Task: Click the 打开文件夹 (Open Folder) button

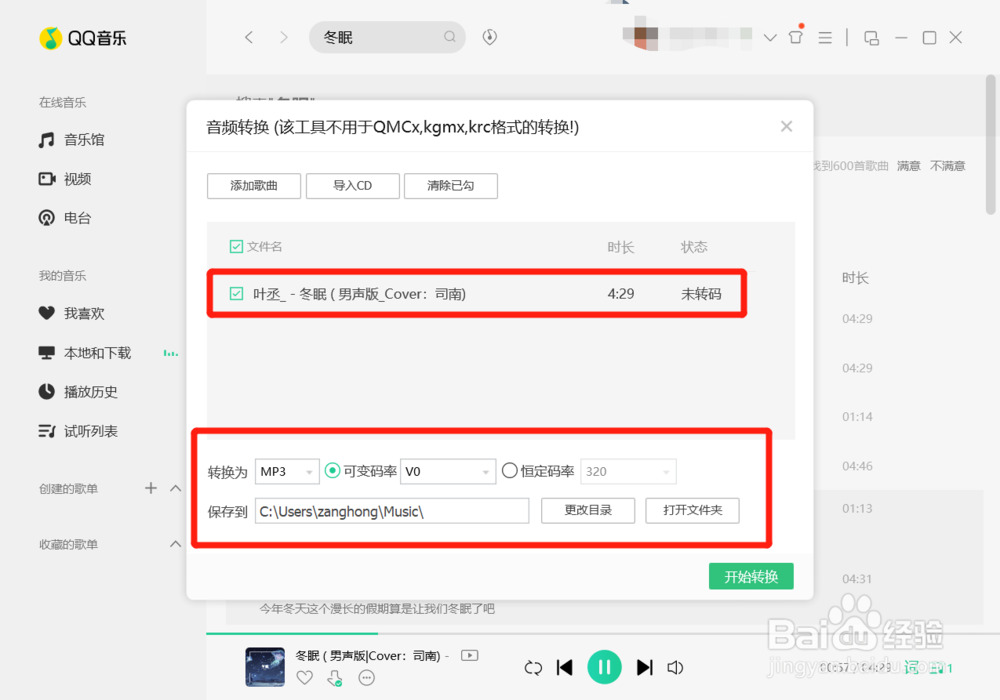Action: coord(692,511)
